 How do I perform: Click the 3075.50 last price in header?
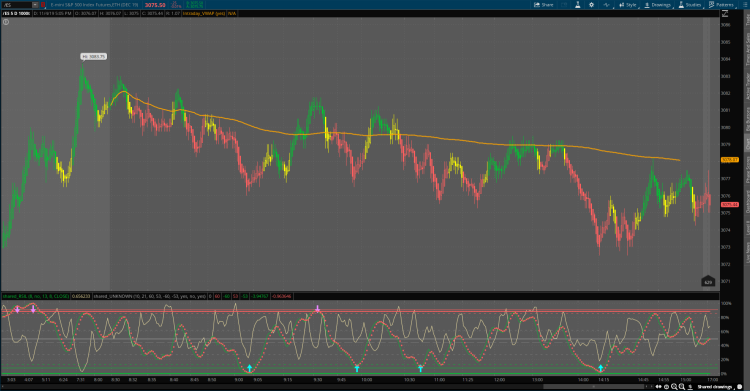click(x=155, y=5)
